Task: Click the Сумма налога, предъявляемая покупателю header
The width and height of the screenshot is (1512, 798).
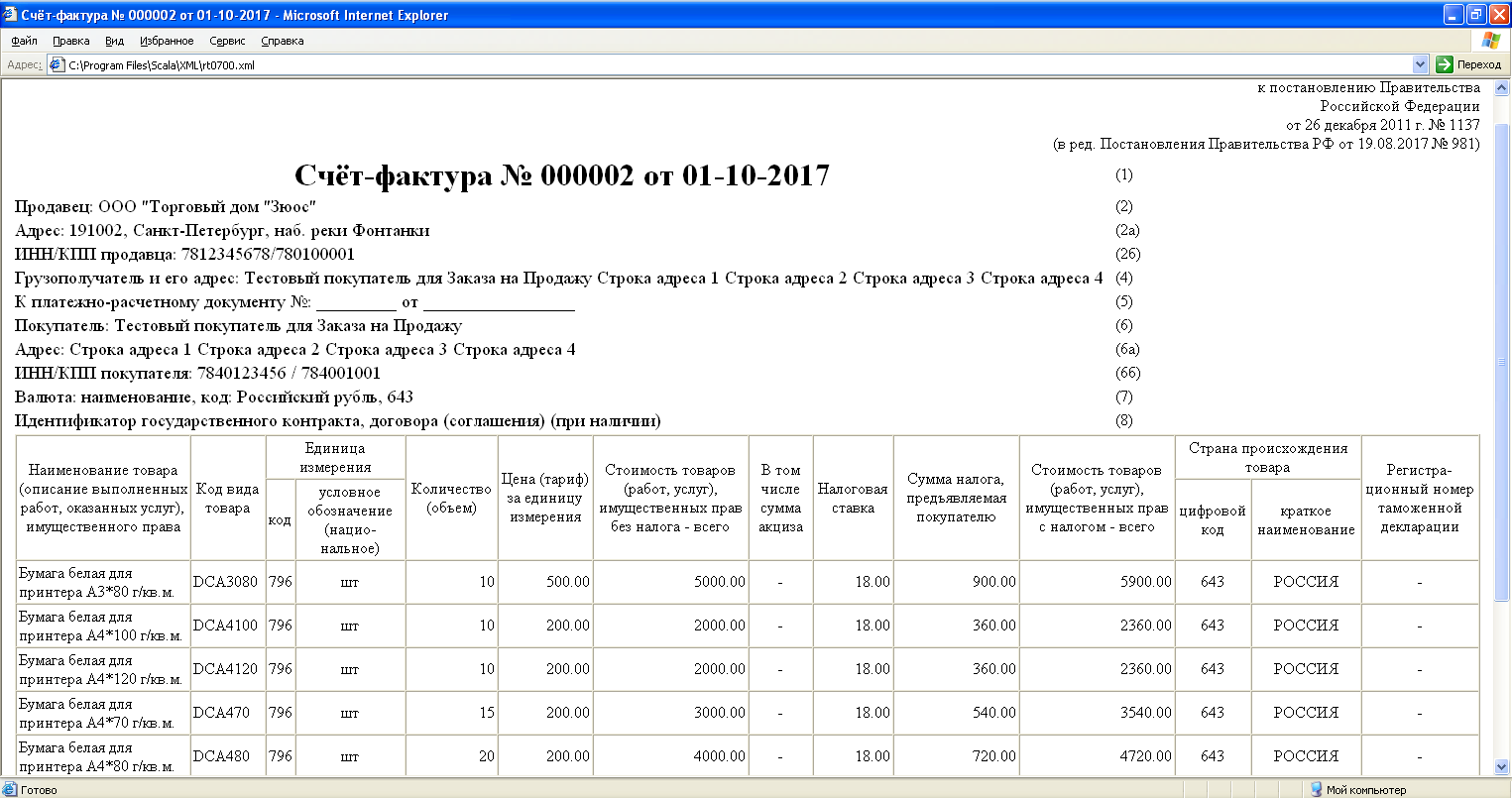Action: pos(956,499)
